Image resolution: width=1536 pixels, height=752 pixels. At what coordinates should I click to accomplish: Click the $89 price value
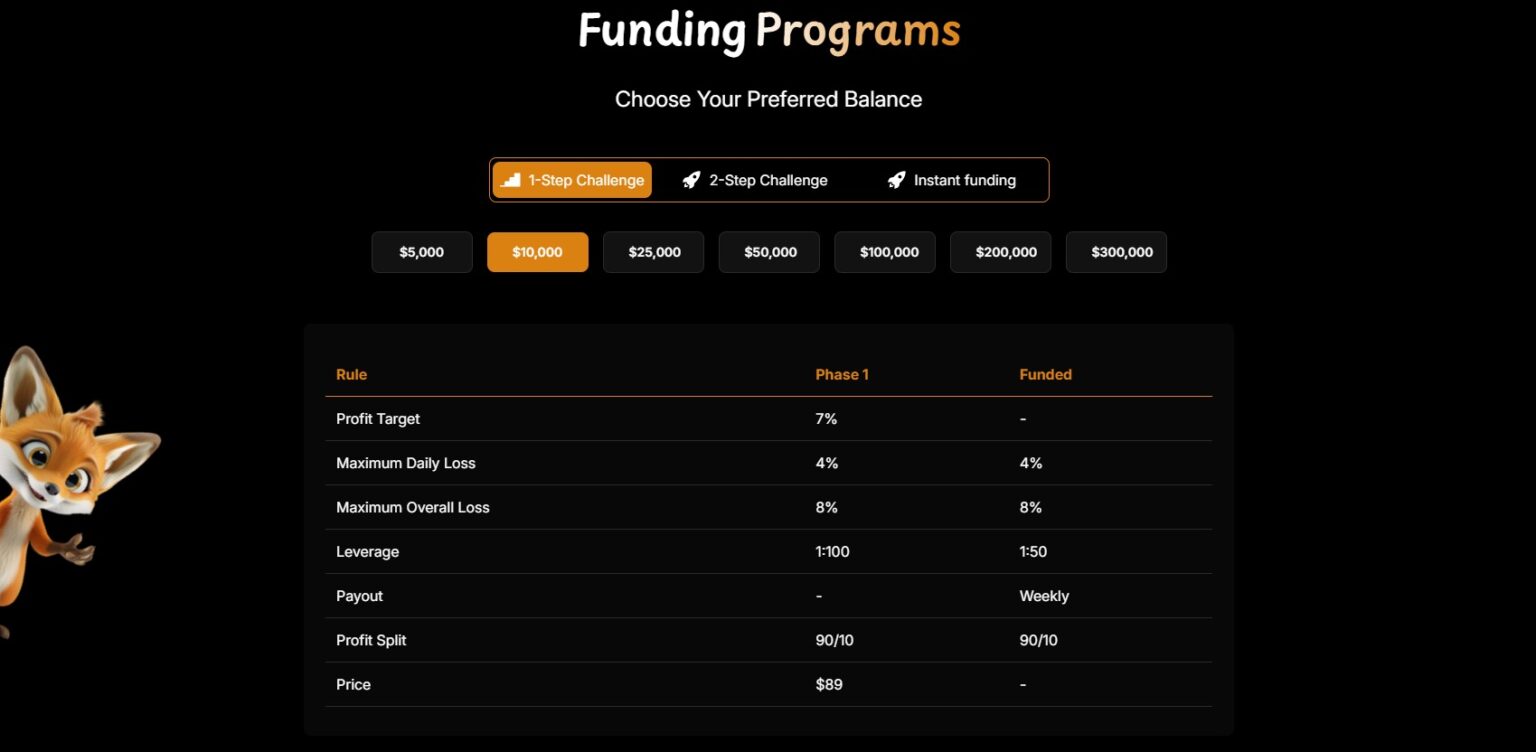[829, 684]
